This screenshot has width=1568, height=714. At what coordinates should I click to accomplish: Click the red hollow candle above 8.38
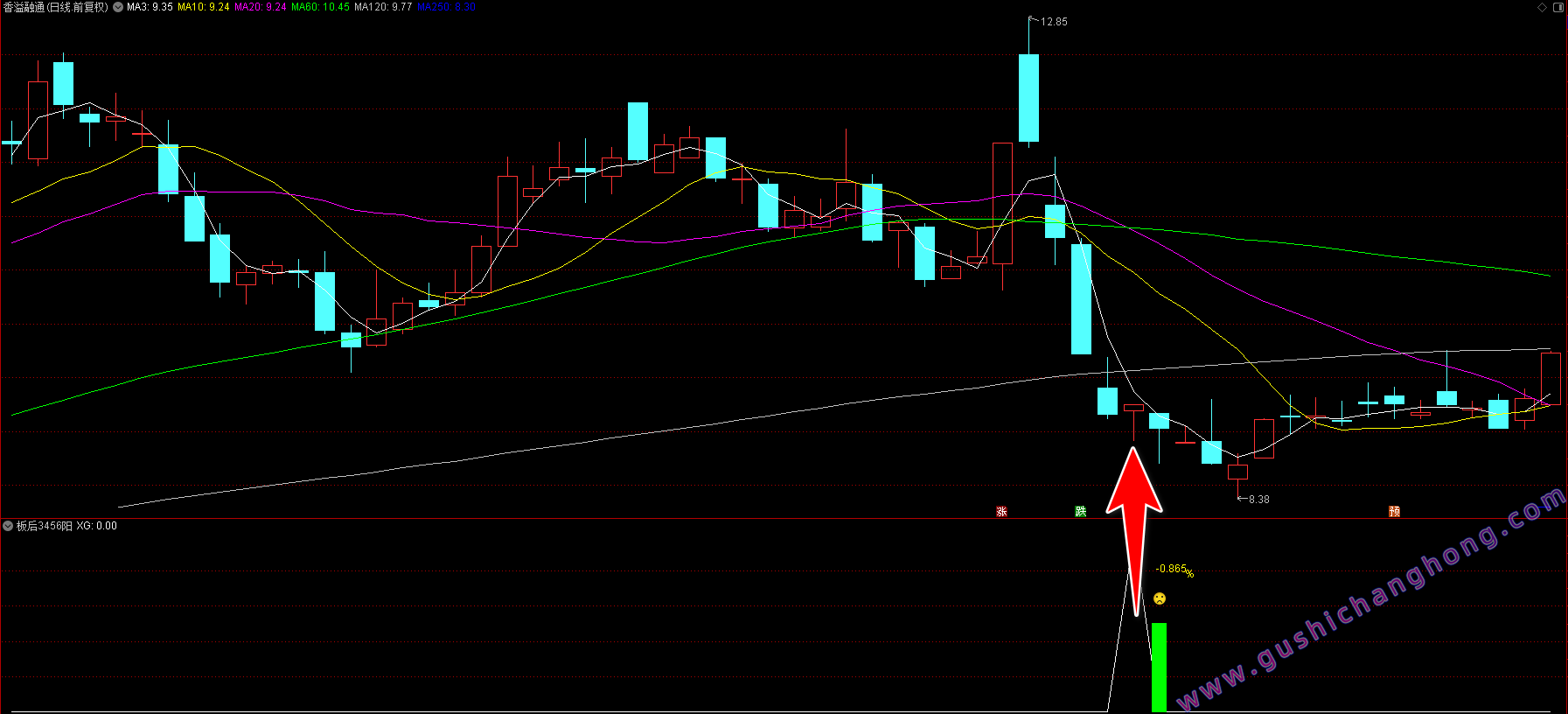pos(1237,472)
